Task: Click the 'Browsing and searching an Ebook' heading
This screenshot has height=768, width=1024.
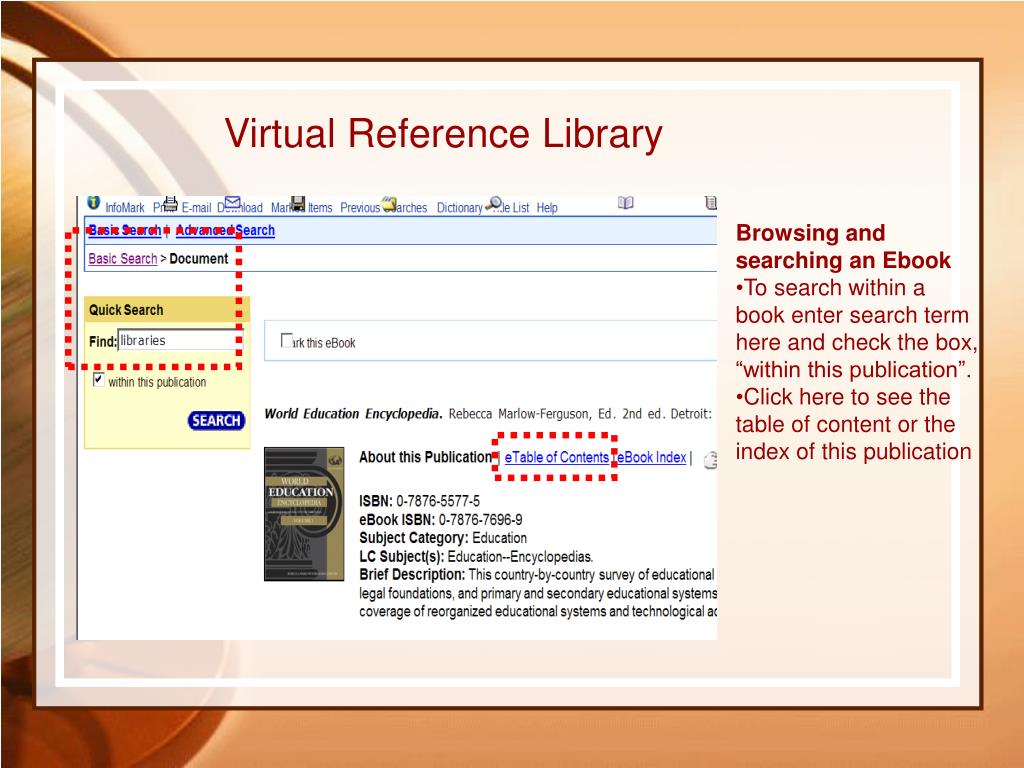Action: pyautogui.click(x=843, y=246)
